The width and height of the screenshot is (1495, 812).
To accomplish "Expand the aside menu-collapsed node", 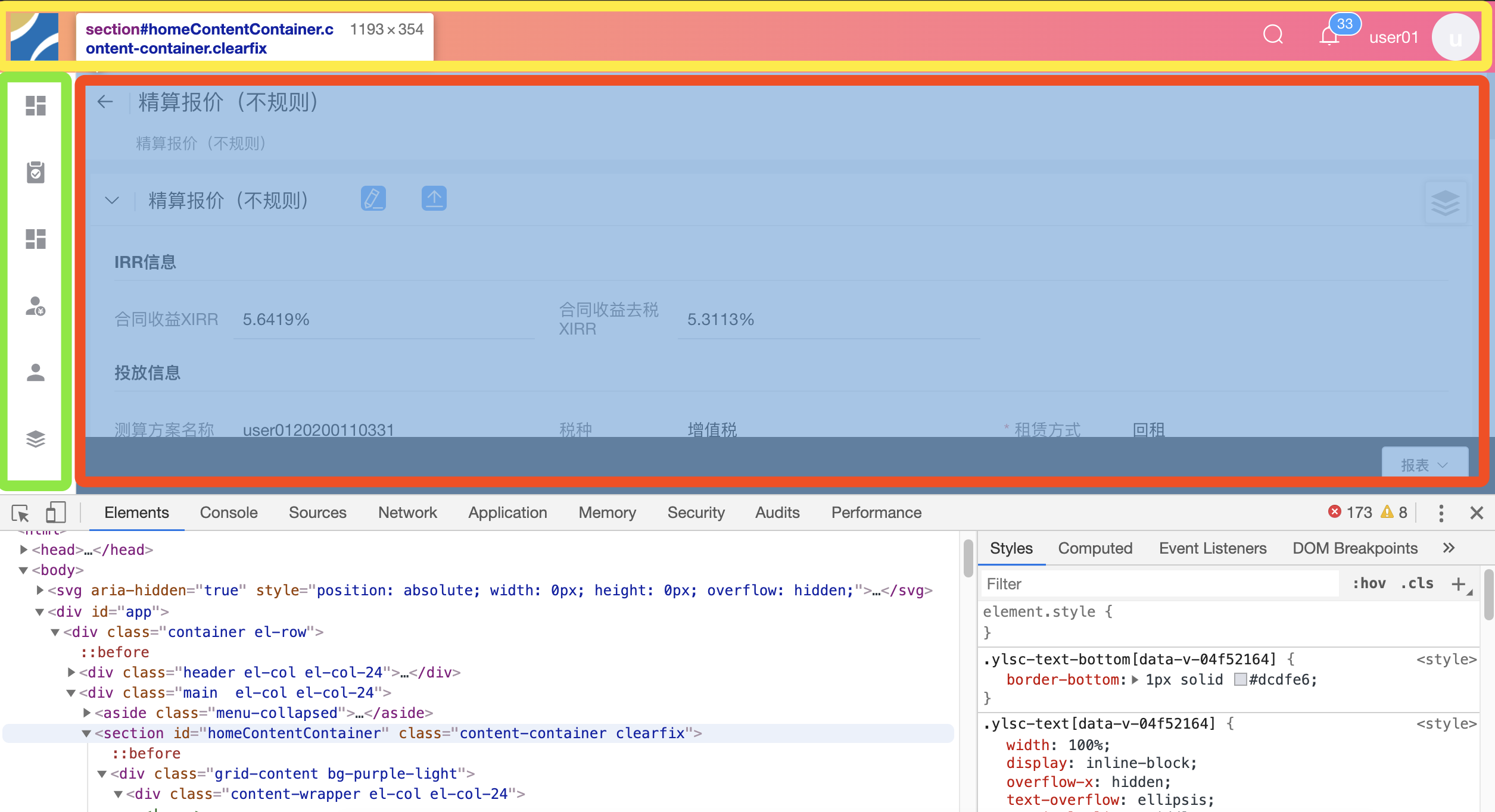I will click(x=87, y=713).
